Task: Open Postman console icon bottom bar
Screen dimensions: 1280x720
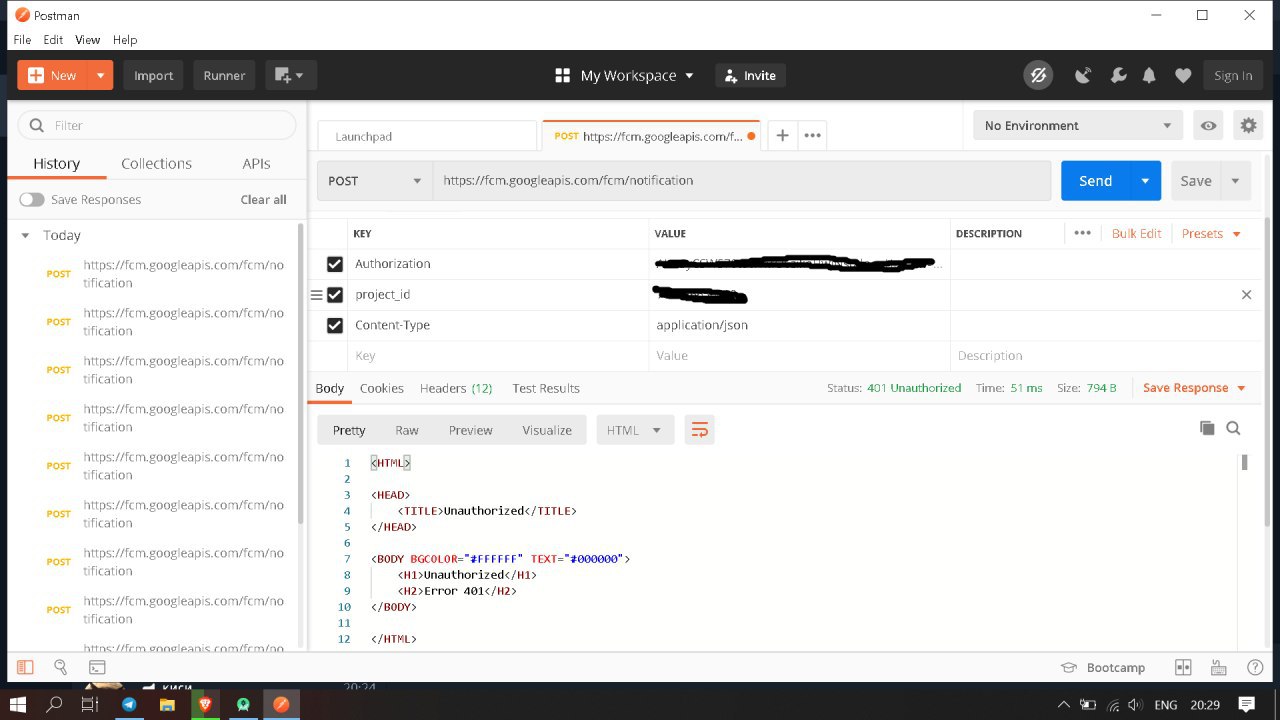Action: click(97, 667)
